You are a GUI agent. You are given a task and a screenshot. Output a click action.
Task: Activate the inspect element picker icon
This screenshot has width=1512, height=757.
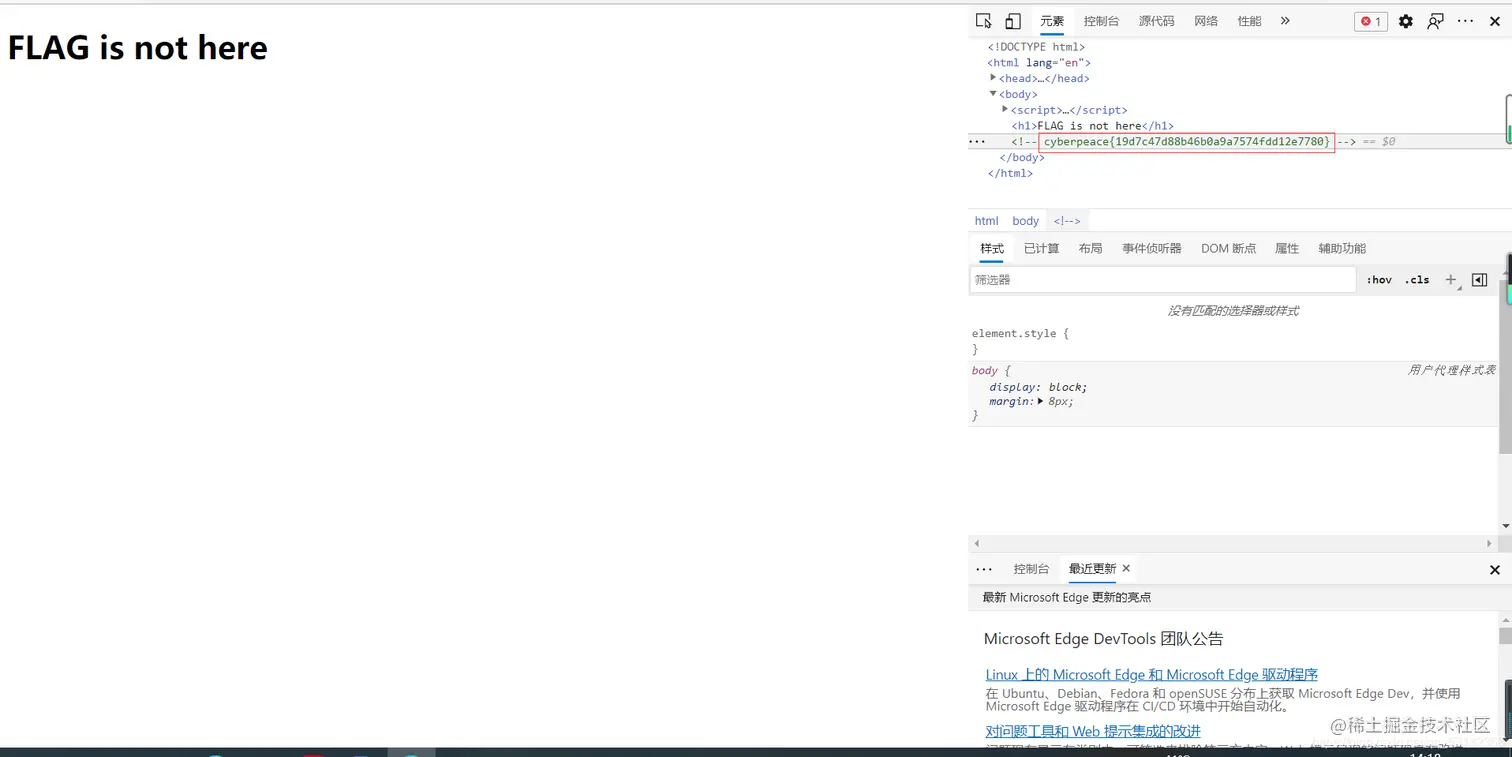point(984,21)
